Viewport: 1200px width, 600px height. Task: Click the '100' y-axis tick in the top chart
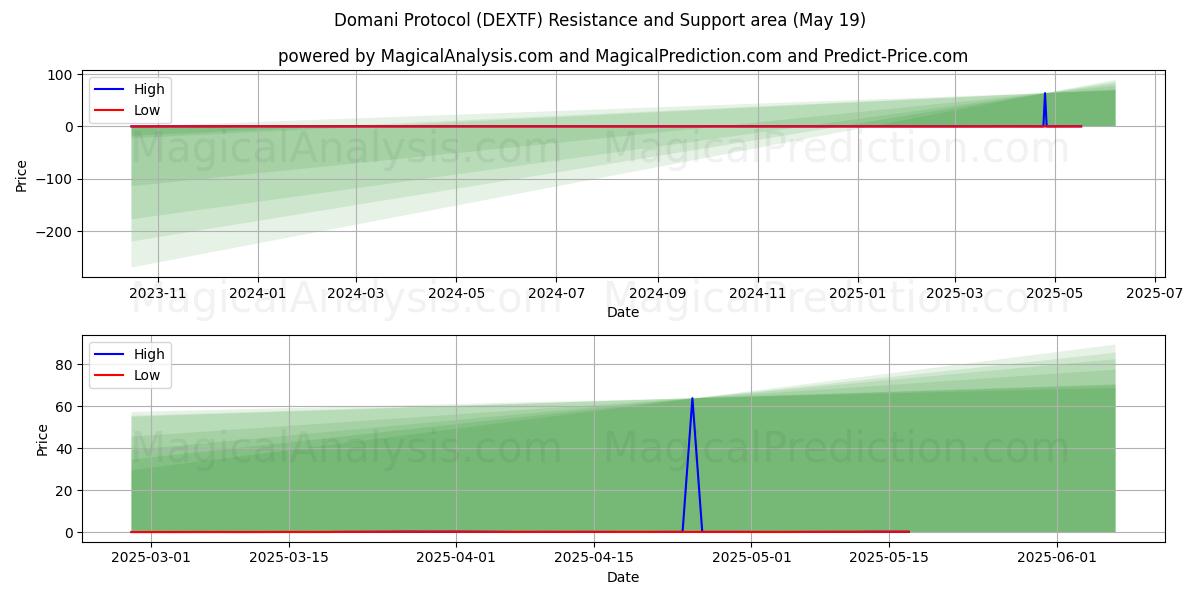(61, 75)
